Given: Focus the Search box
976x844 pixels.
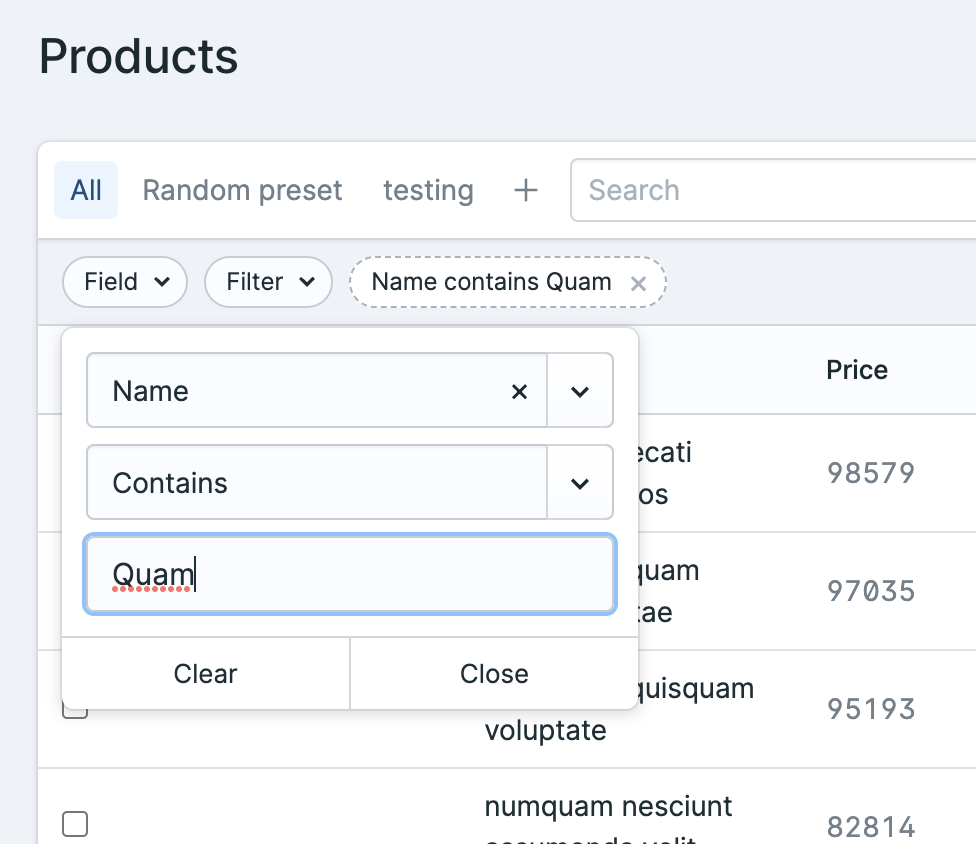Looking at the screenshot, I should [770, 190].
